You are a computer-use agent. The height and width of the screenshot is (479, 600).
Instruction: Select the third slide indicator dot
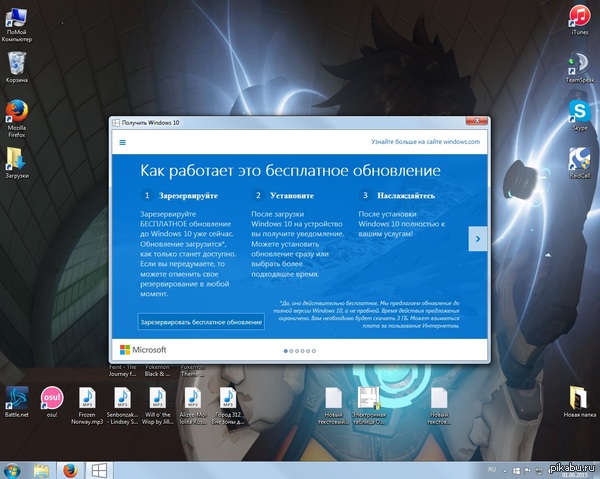tap(297, 351)
